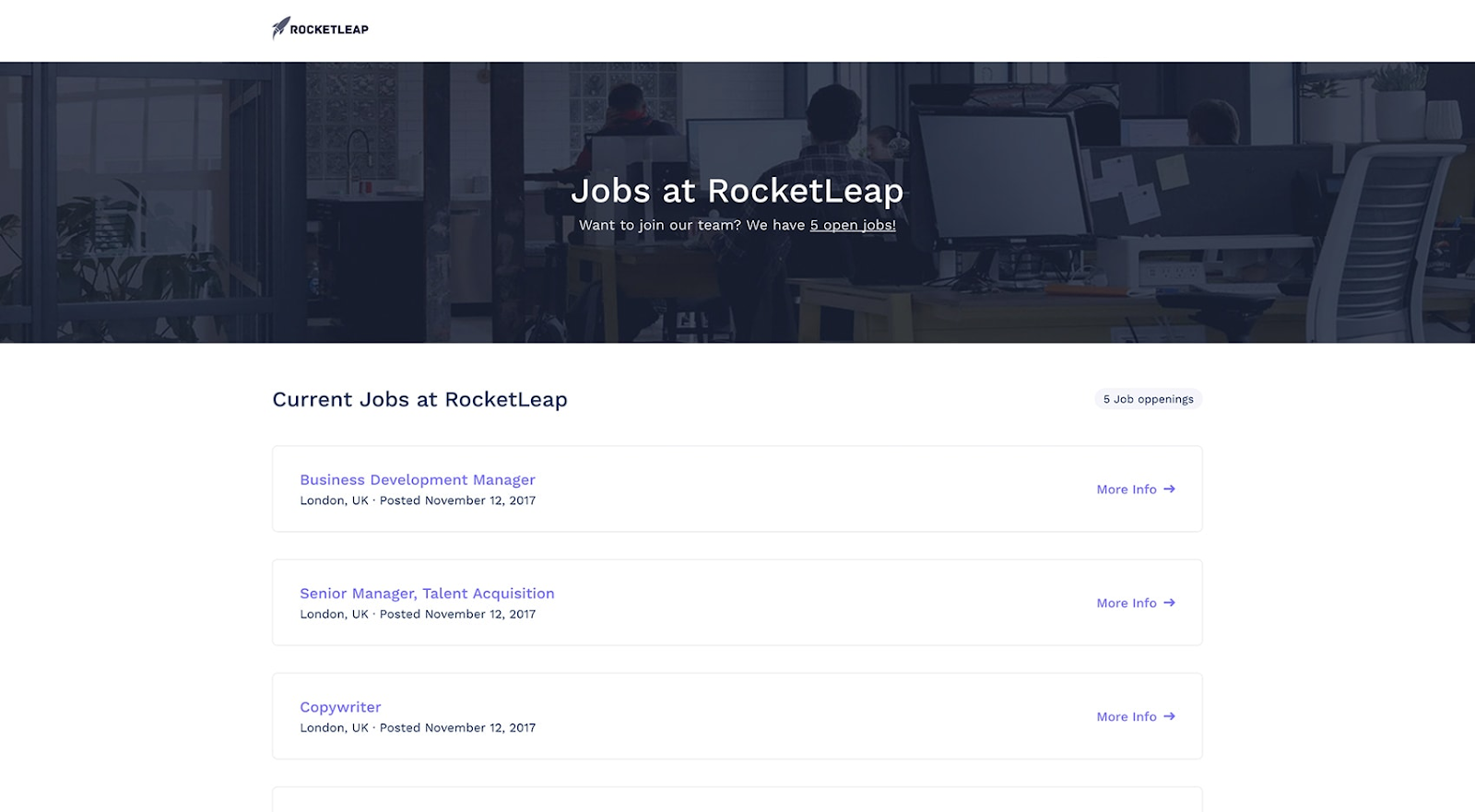Screen dimensions: 1475x812
Task: Open Senior Manager, Talent Acquisition job title
Action: (x=427, y=594)
